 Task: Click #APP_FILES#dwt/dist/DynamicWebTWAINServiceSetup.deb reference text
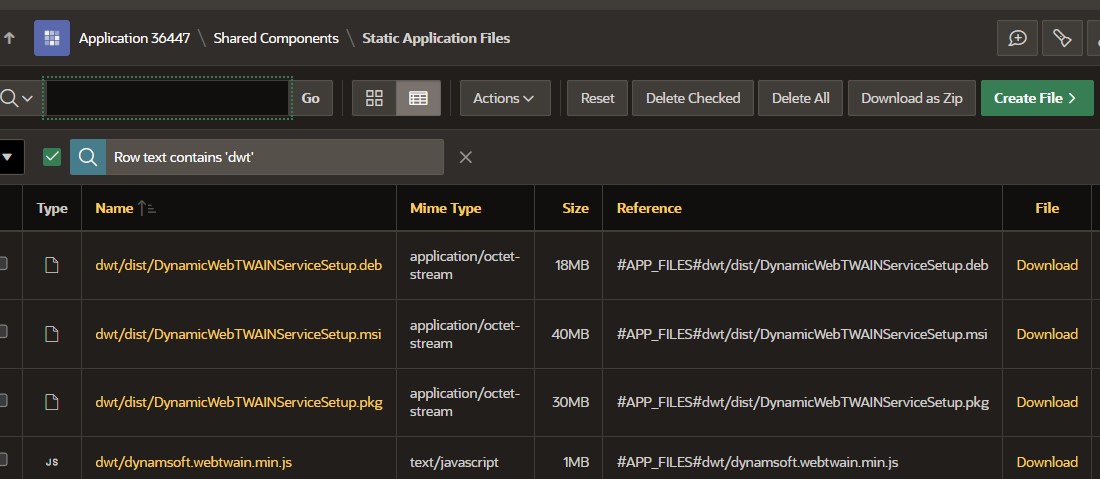coord(803,265)
